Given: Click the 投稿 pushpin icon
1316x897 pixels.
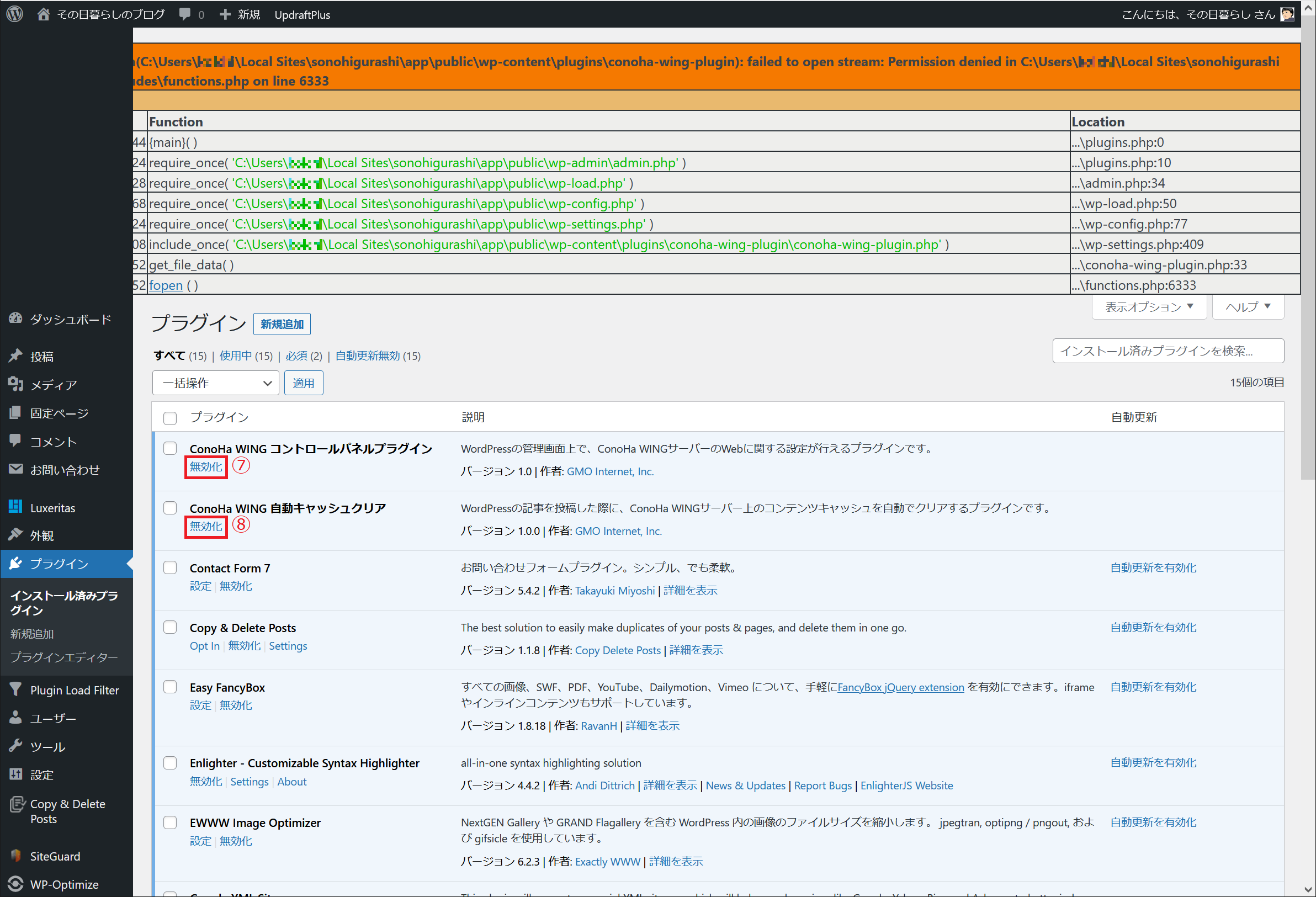Looking at the screenshot, I should pyautogui.click(x=15, y=356).
